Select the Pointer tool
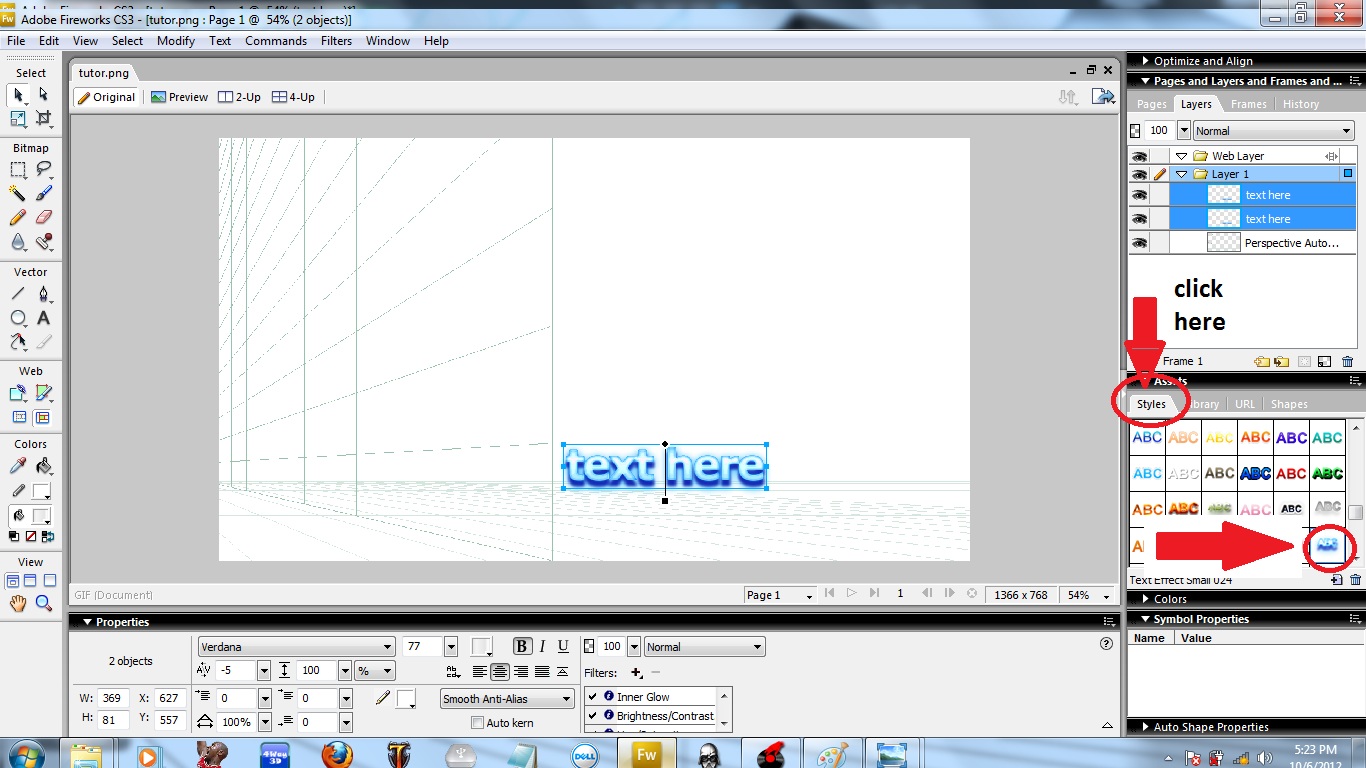Image resolution: width=1366 pixels, height=768 pixels. click(18, 95)
